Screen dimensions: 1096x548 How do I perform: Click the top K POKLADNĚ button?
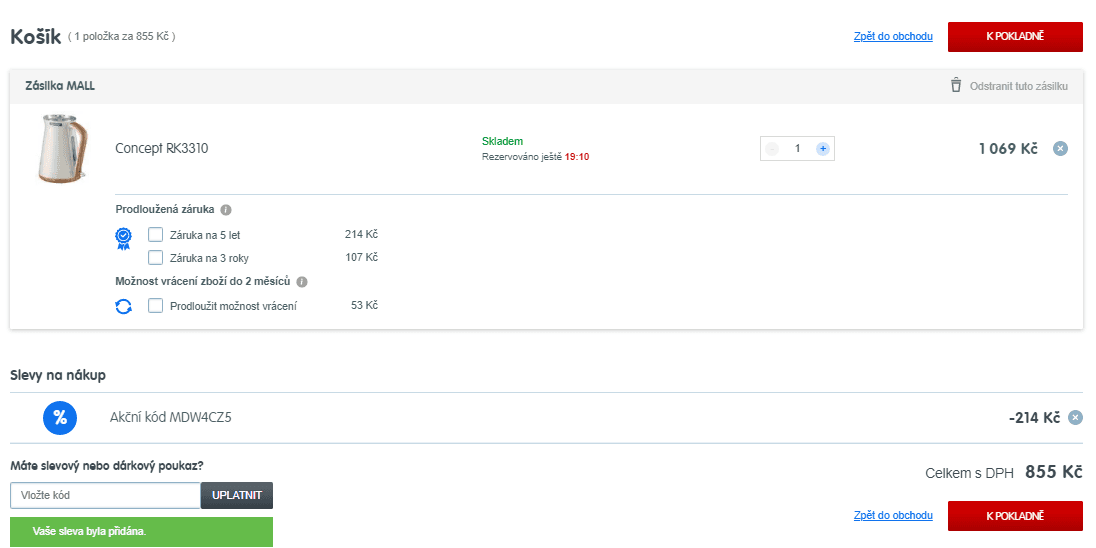click(1015, 36)
